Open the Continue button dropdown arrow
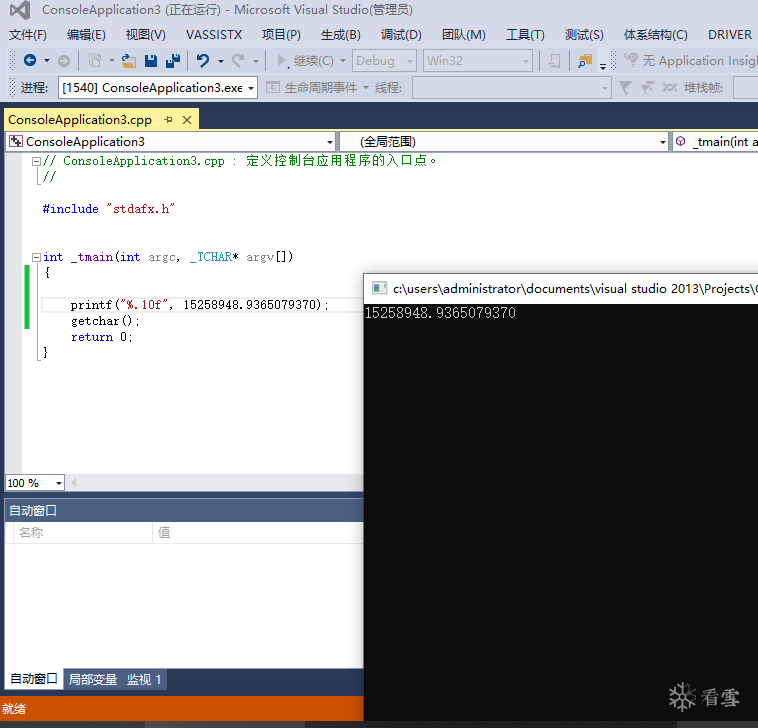 tap(343, 61)
